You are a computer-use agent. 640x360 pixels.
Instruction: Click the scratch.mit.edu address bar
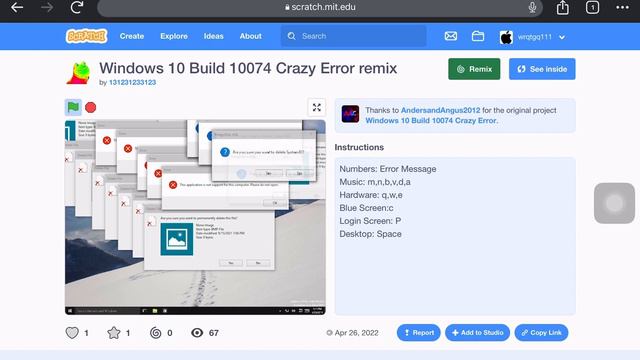(320, 7)
